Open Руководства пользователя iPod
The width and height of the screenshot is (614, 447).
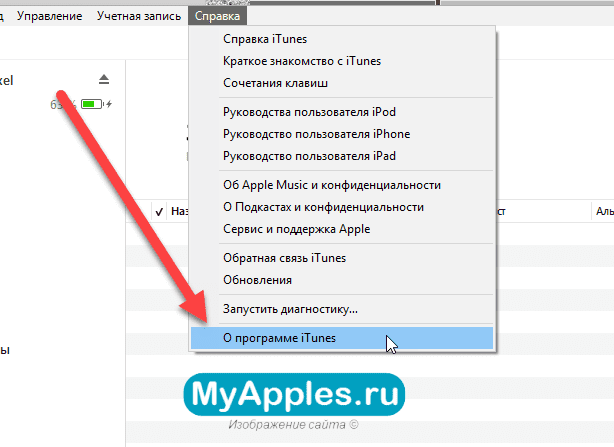[x=341, y=112]
